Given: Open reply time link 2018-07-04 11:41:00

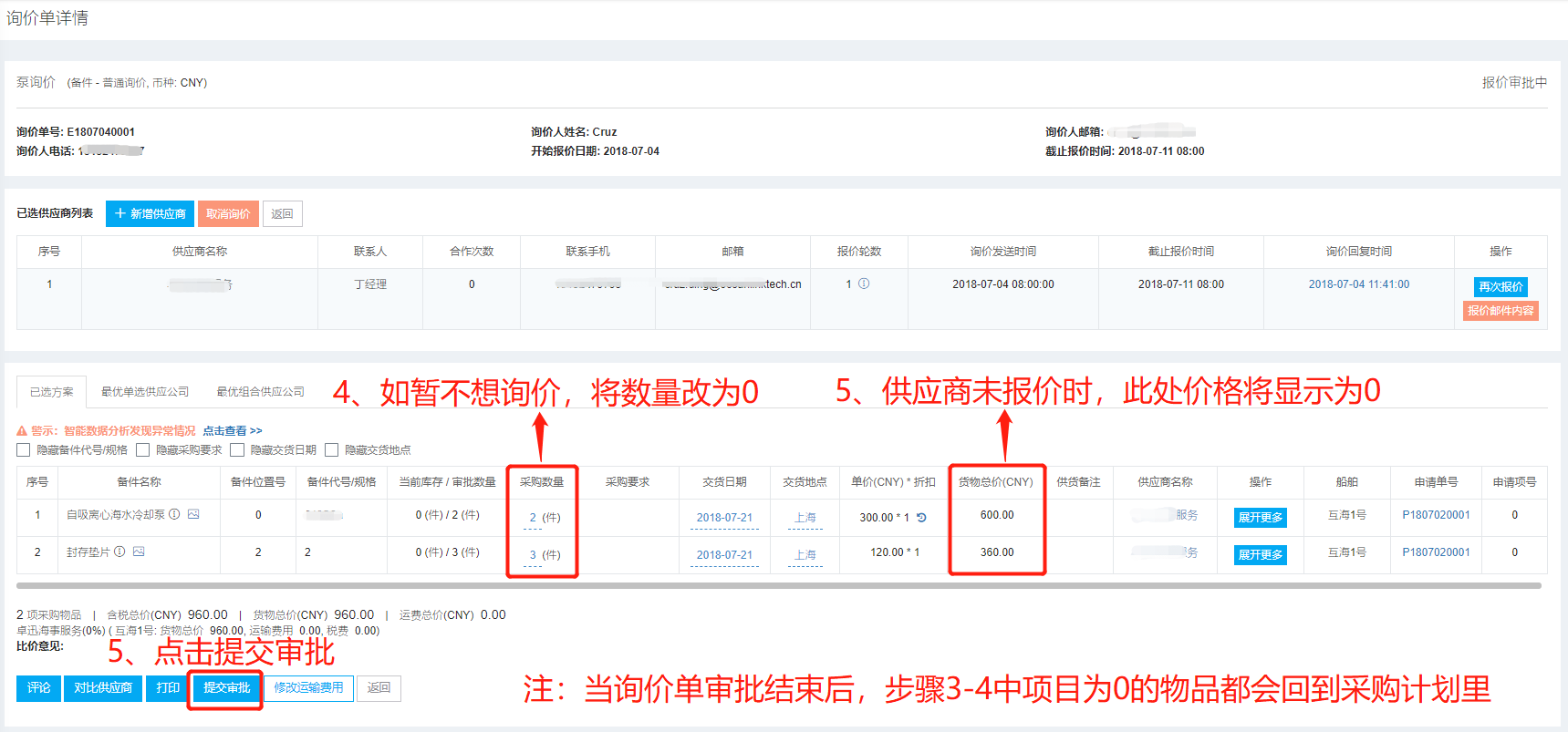Looking at the screenshot, I should click(1359, 284).
